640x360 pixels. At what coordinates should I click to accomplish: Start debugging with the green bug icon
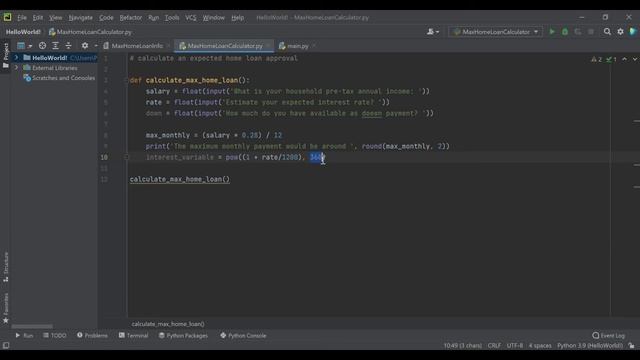coord(565,32)
